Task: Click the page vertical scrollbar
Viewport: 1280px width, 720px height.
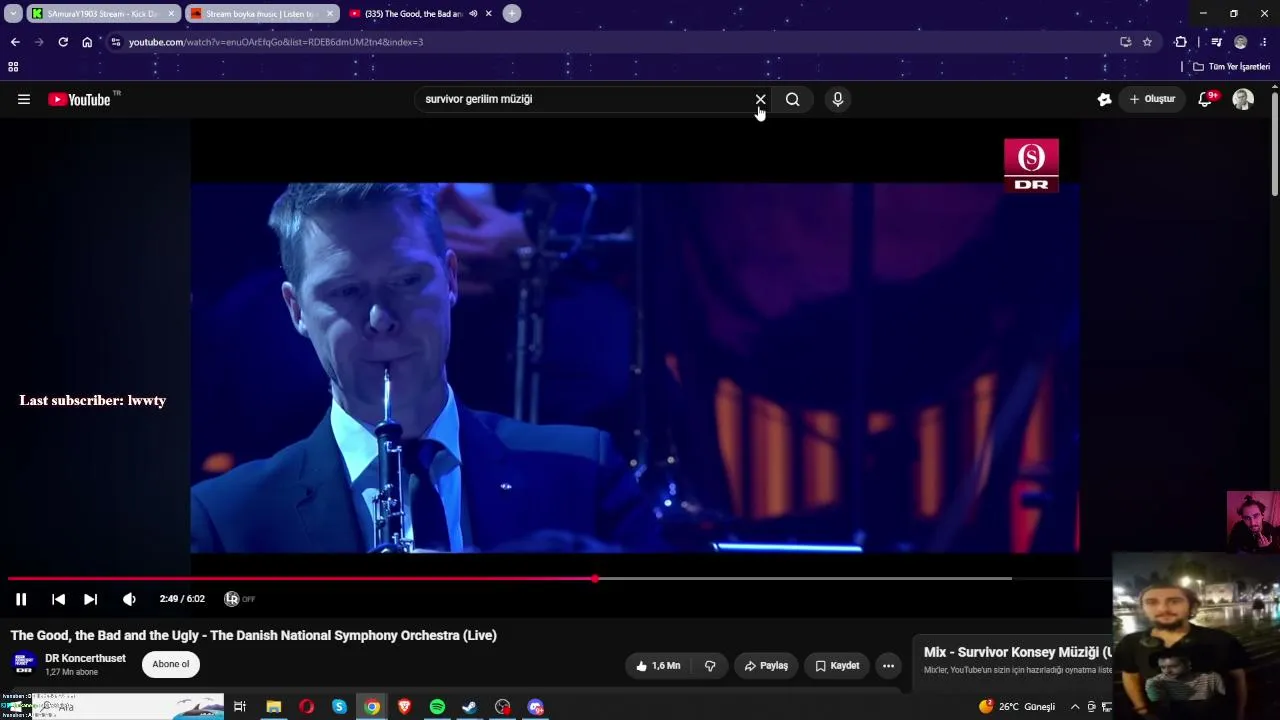Action: click(1275, 145)
